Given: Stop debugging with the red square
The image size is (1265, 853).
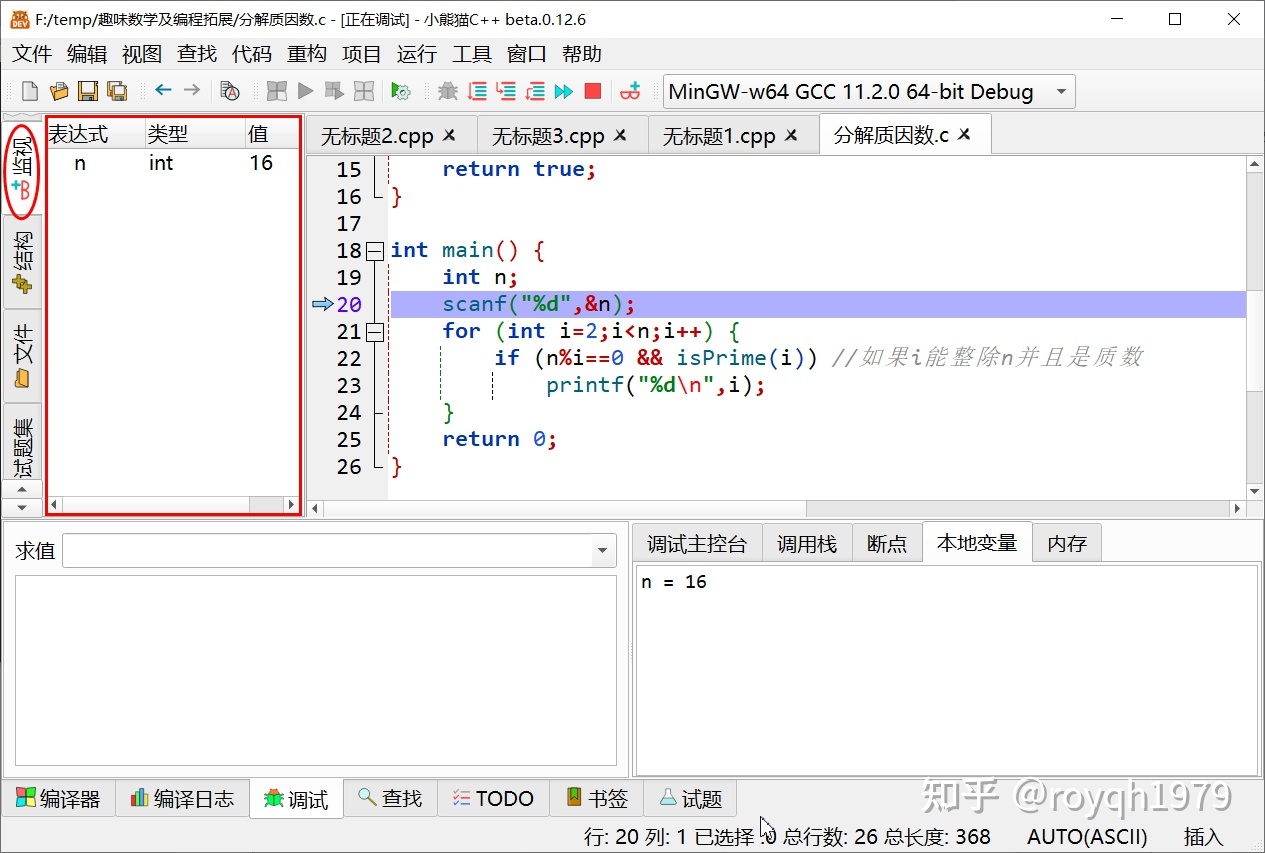Looking at the screenshot, I should (x=593, y=91).
